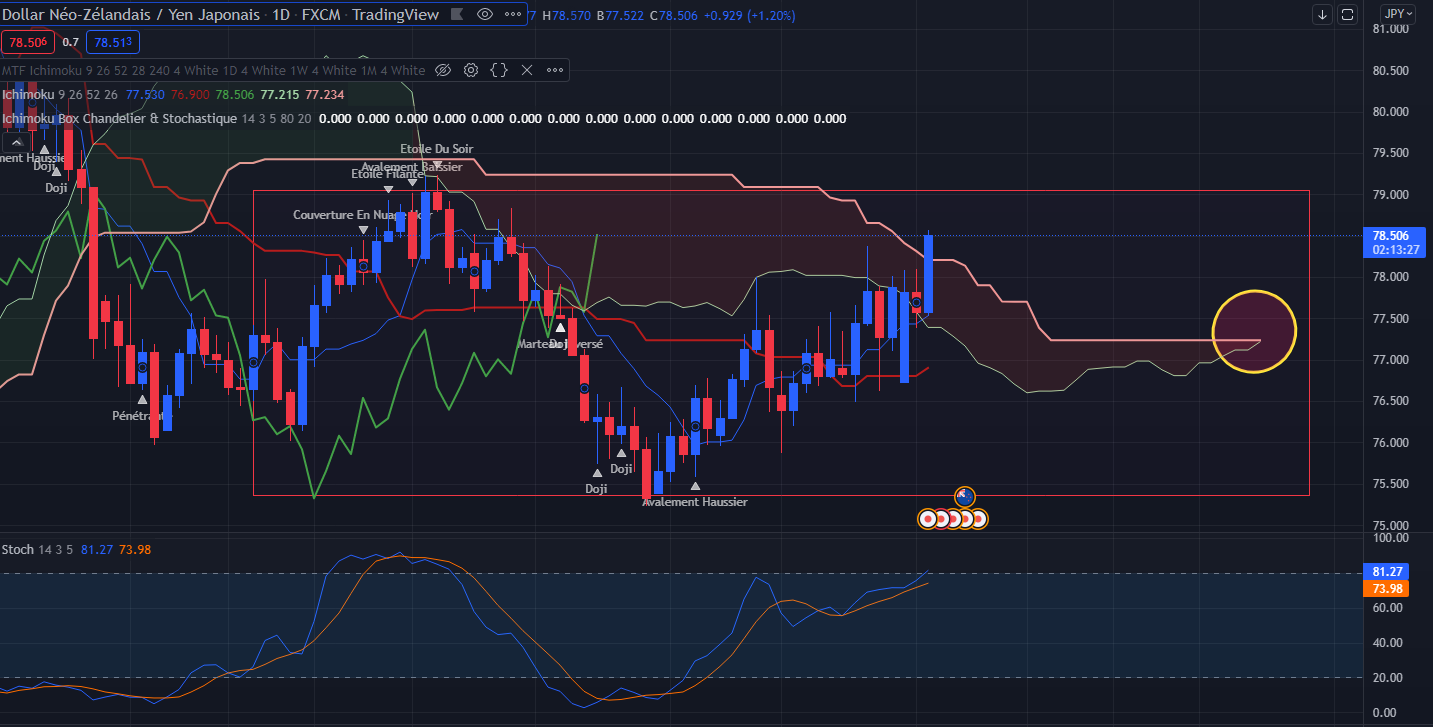Click the Couverture En Nuage Noir label
Screen dimensions: 1433x727
pos(363,215)
